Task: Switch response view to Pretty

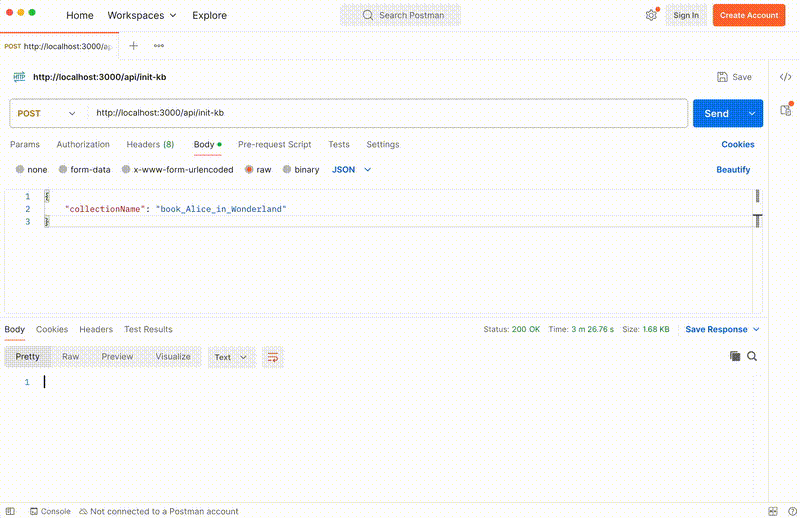Action: (x=28, y=357)
